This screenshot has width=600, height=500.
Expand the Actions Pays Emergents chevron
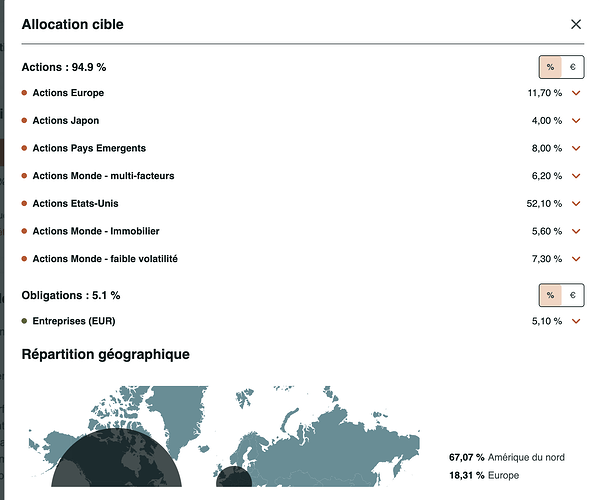(x=576, y=148)
